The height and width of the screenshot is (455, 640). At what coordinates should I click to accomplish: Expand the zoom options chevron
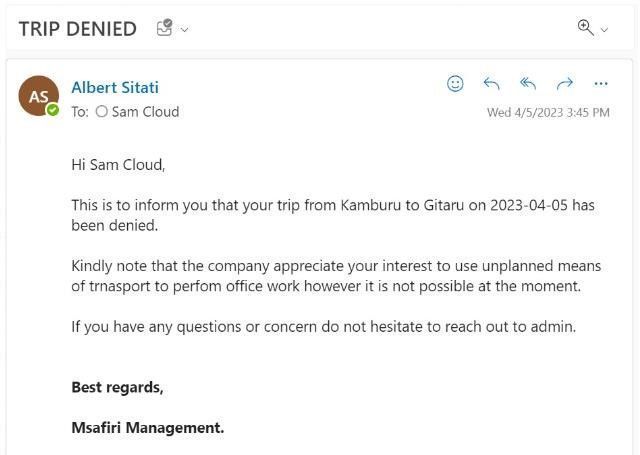(x=604, y=30)
